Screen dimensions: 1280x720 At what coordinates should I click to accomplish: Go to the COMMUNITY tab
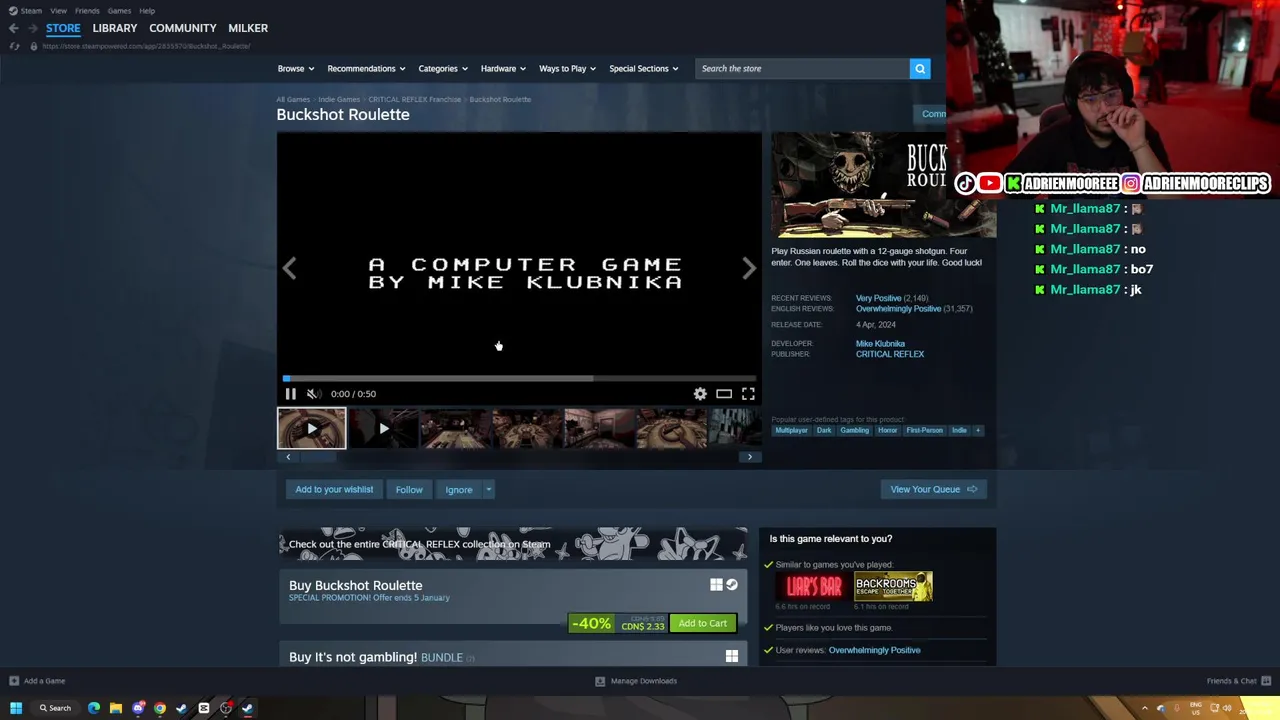pyautogui.click(x=183, y=28)
